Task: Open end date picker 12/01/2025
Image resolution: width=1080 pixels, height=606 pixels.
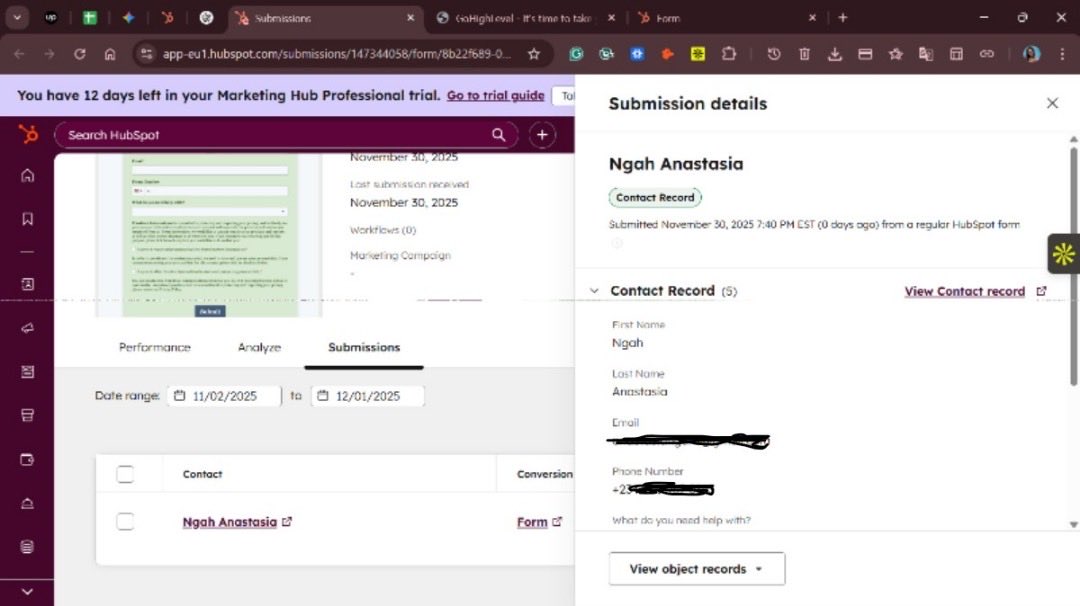Action: (x=367, y=396)
